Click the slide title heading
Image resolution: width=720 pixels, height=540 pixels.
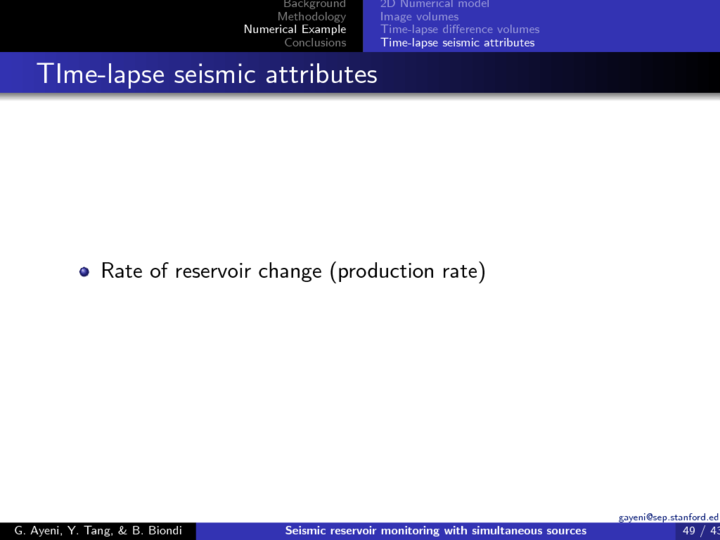point(206,74)
